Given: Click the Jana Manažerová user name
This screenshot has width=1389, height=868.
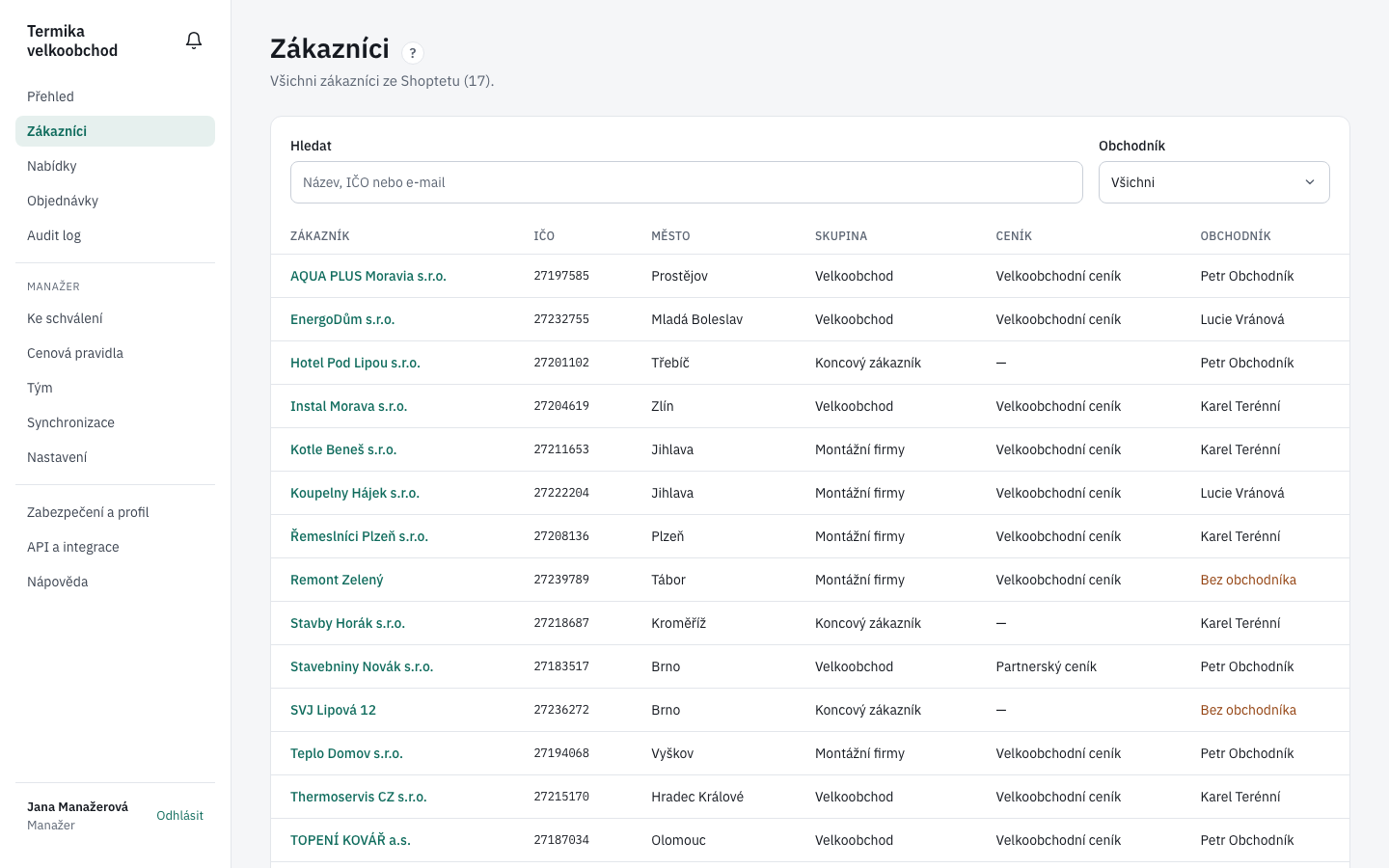Looking at the screenshot, I should (77, 807).
